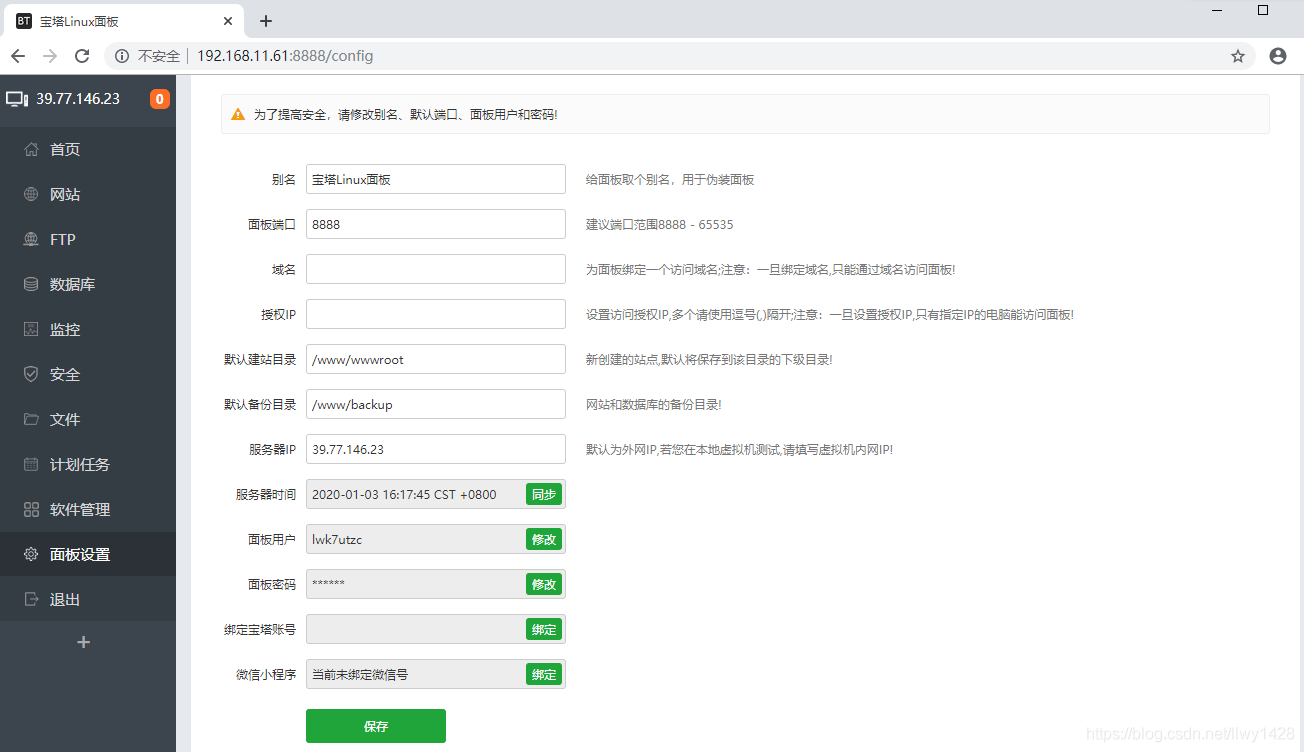Screen dimensions: 1304x752
Task: Click the orange 0 notification badge
Action: pyautogui.click(x=159, y=99)
